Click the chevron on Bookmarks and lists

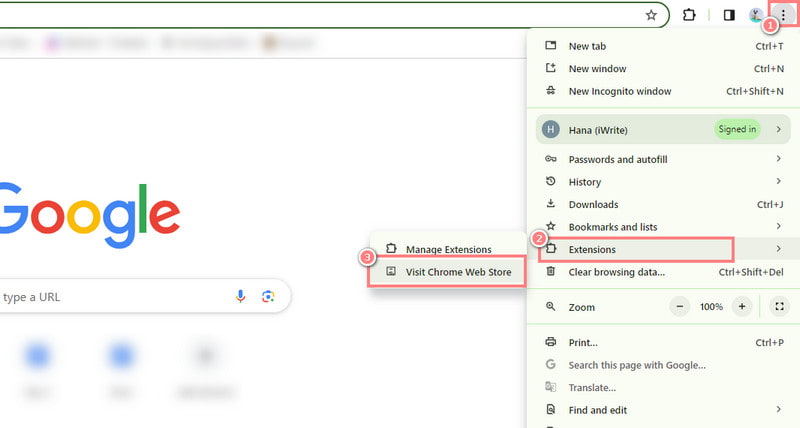(779, 226)
